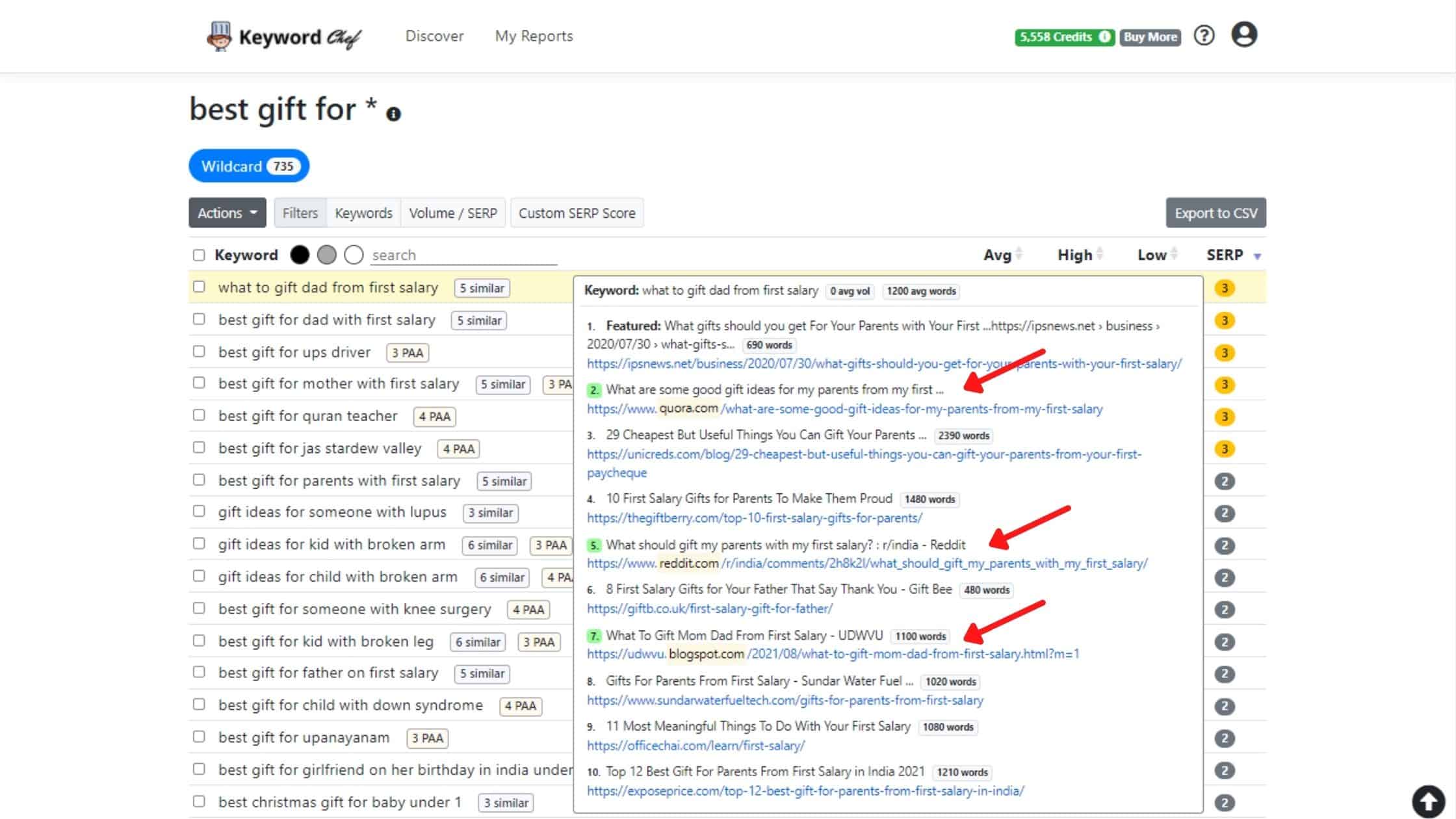This screenshot has height=819, width=1456.
Task: Check the select-all Keyword checkbox
Action: point(199,255)
